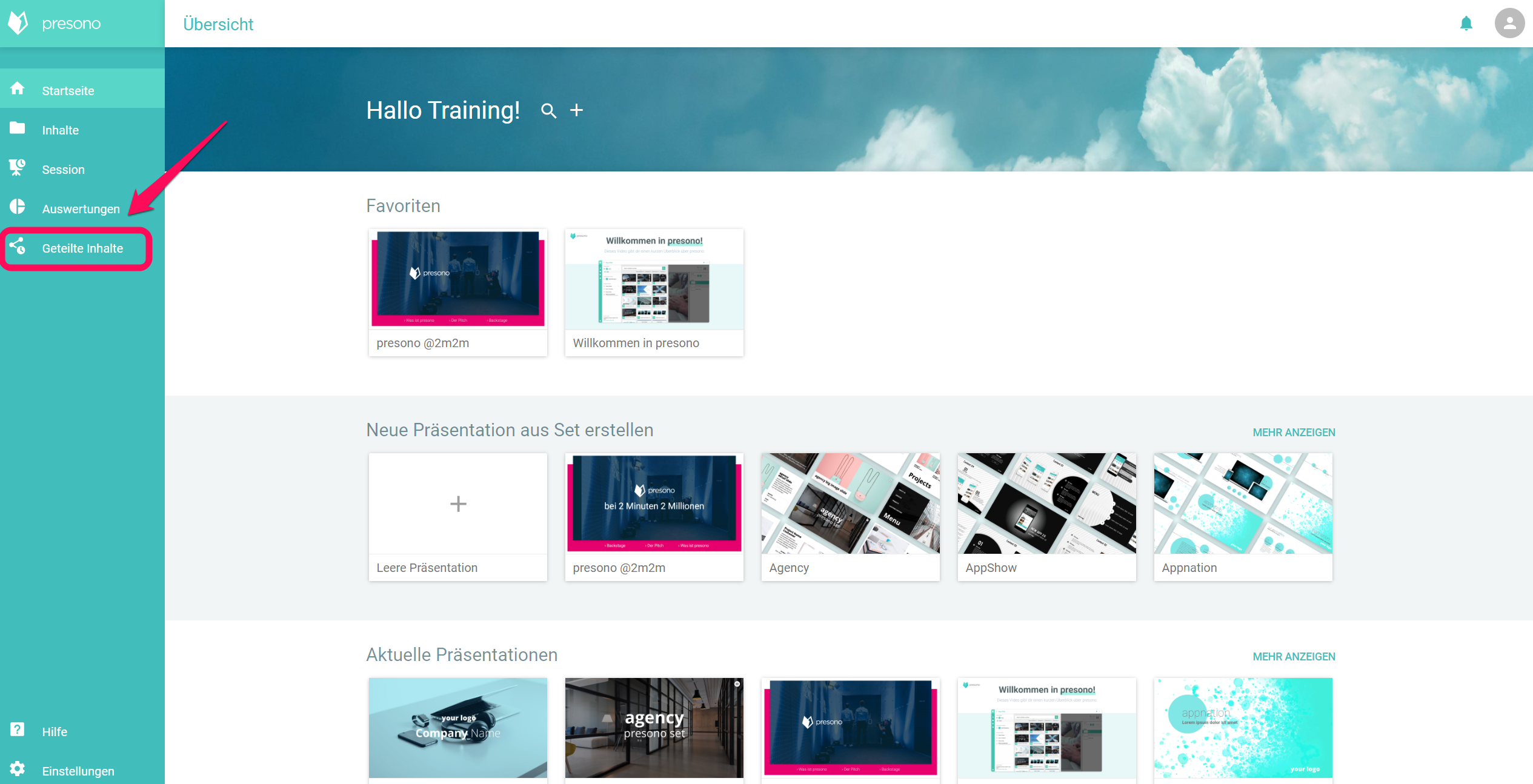Create a Leere Präsentation card
The width and height of the screenshot is (1533, 784).
pyautogui.click(x=458, y=517)
